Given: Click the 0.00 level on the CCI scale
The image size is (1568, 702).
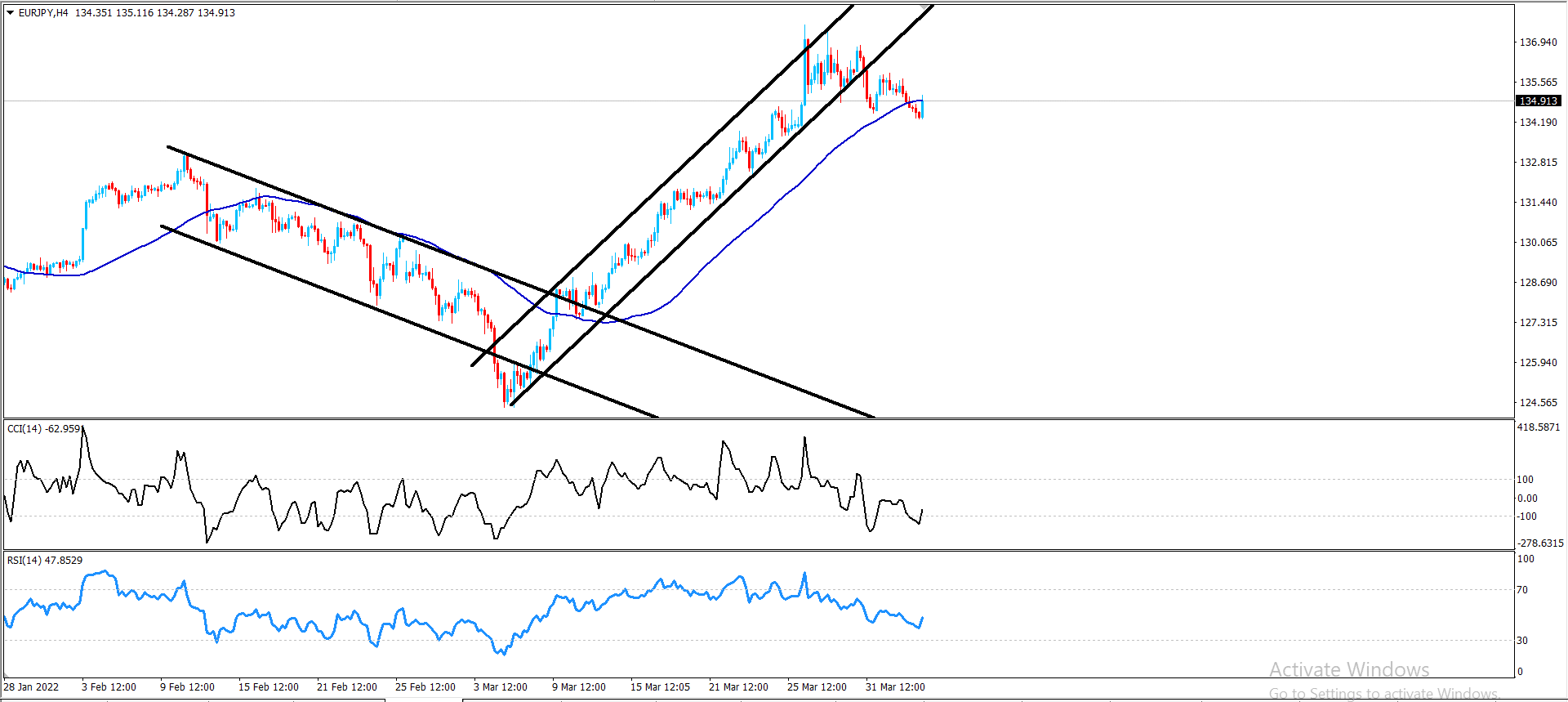Looking at the screenshot, I should [1527, 499].
